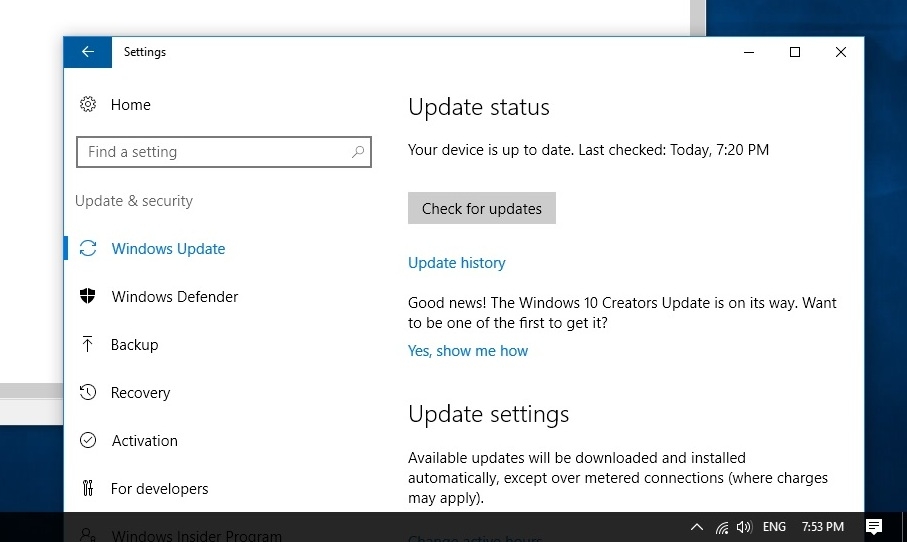Click the Update status heading

(479, 107)
